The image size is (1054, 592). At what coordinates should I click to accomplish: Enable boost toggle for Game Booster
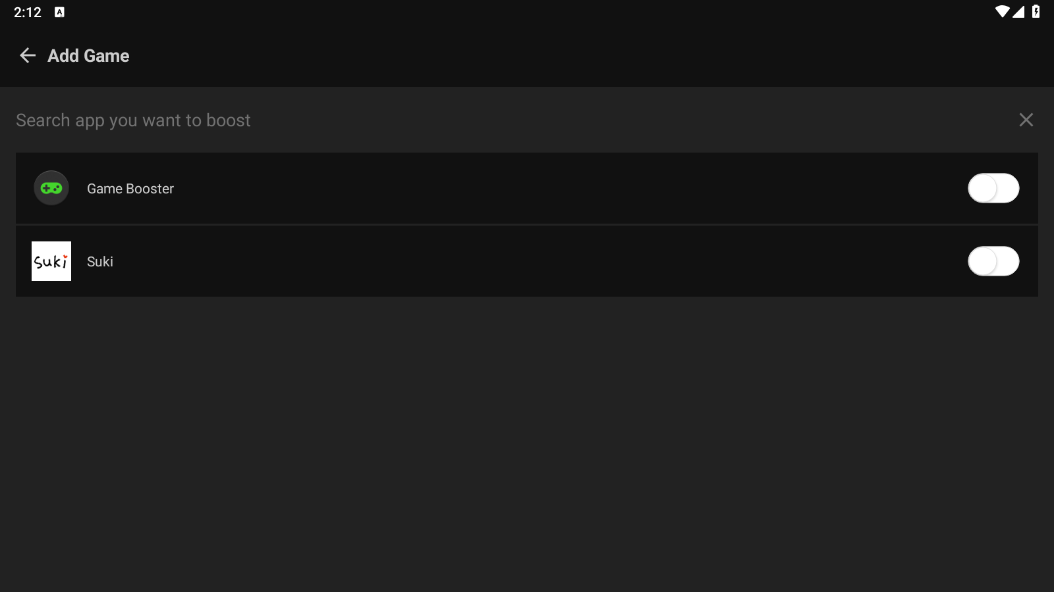pos(993,188)
